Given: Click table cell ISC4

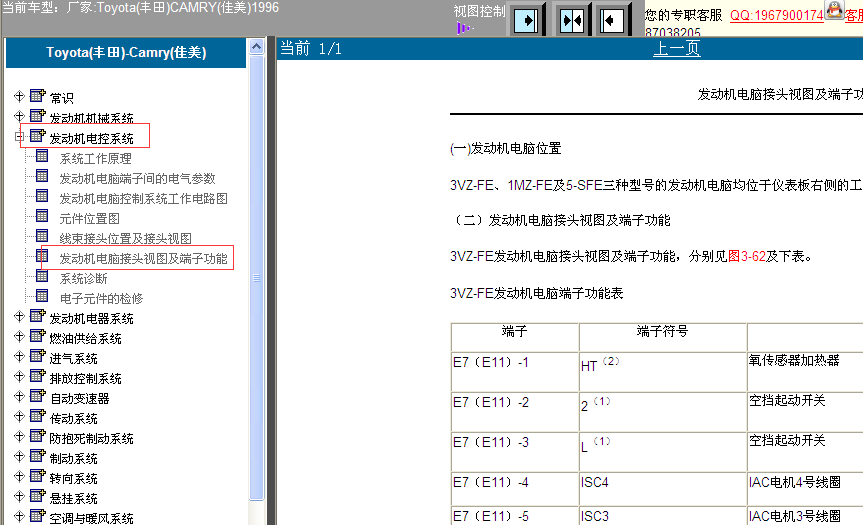Looking at the screenshot, I should (x=663, y=488).
